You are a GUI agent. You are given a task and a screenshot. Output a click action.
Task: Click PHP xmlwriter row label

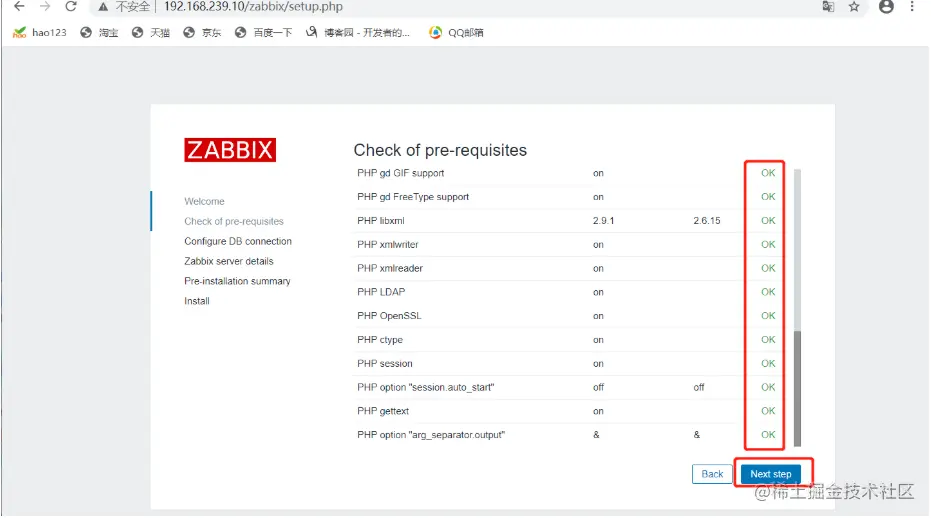click(388, 244)
